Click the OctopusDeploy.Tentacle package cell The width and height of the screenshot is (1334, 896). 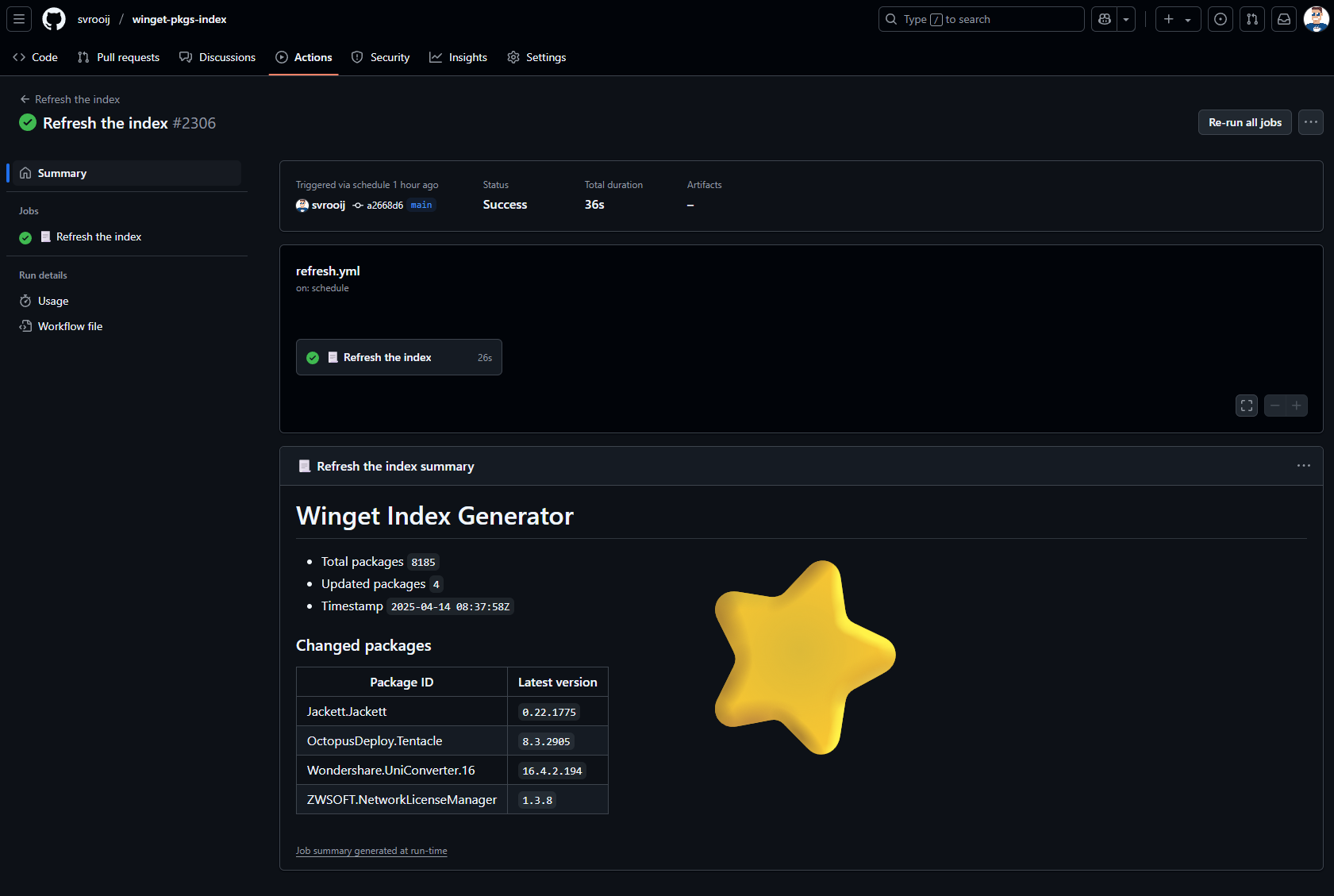[x=402, y=741]
